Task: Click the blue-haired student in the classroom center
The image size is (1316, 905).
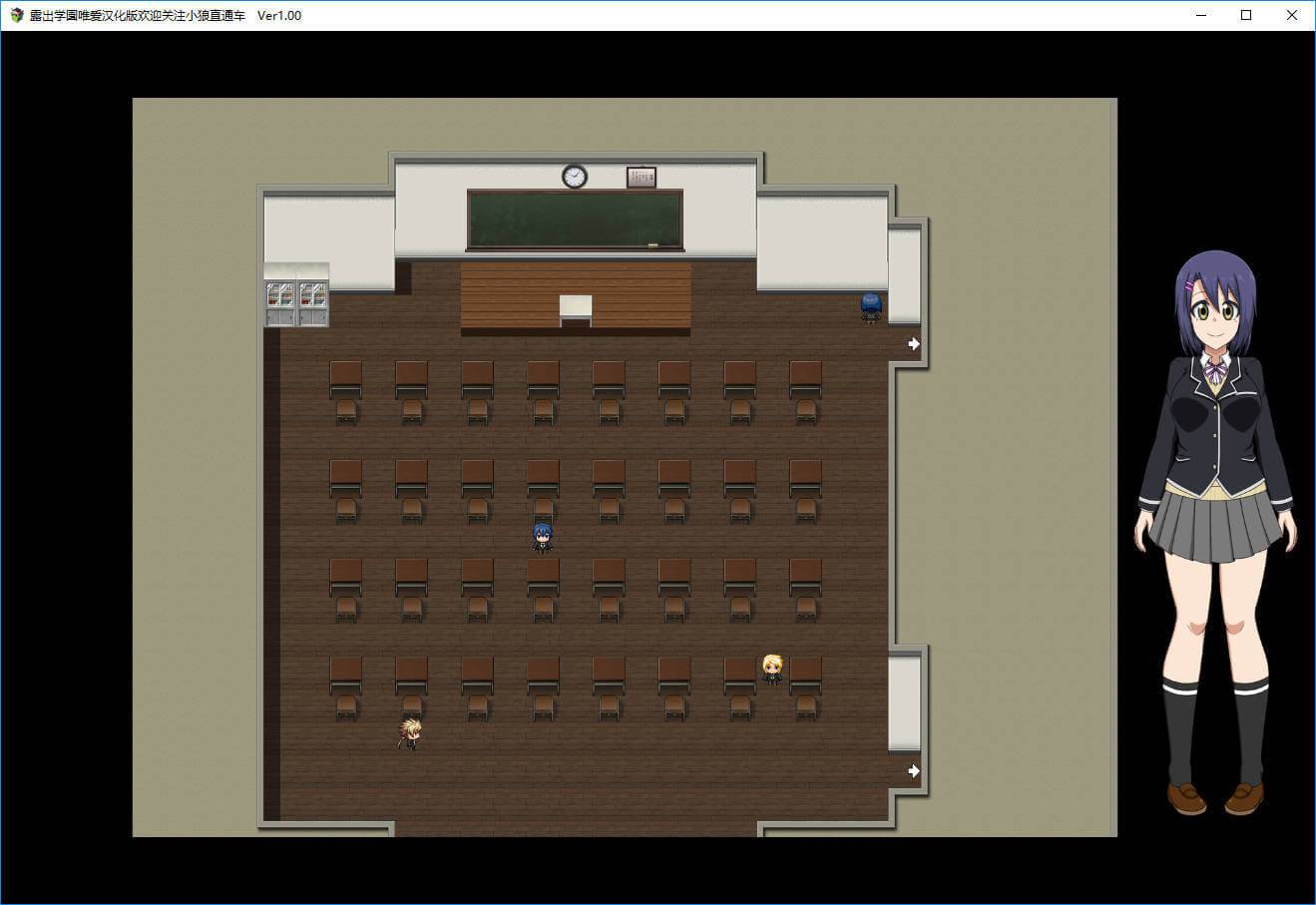Action: pyautogui.click(x=542, y=538)
